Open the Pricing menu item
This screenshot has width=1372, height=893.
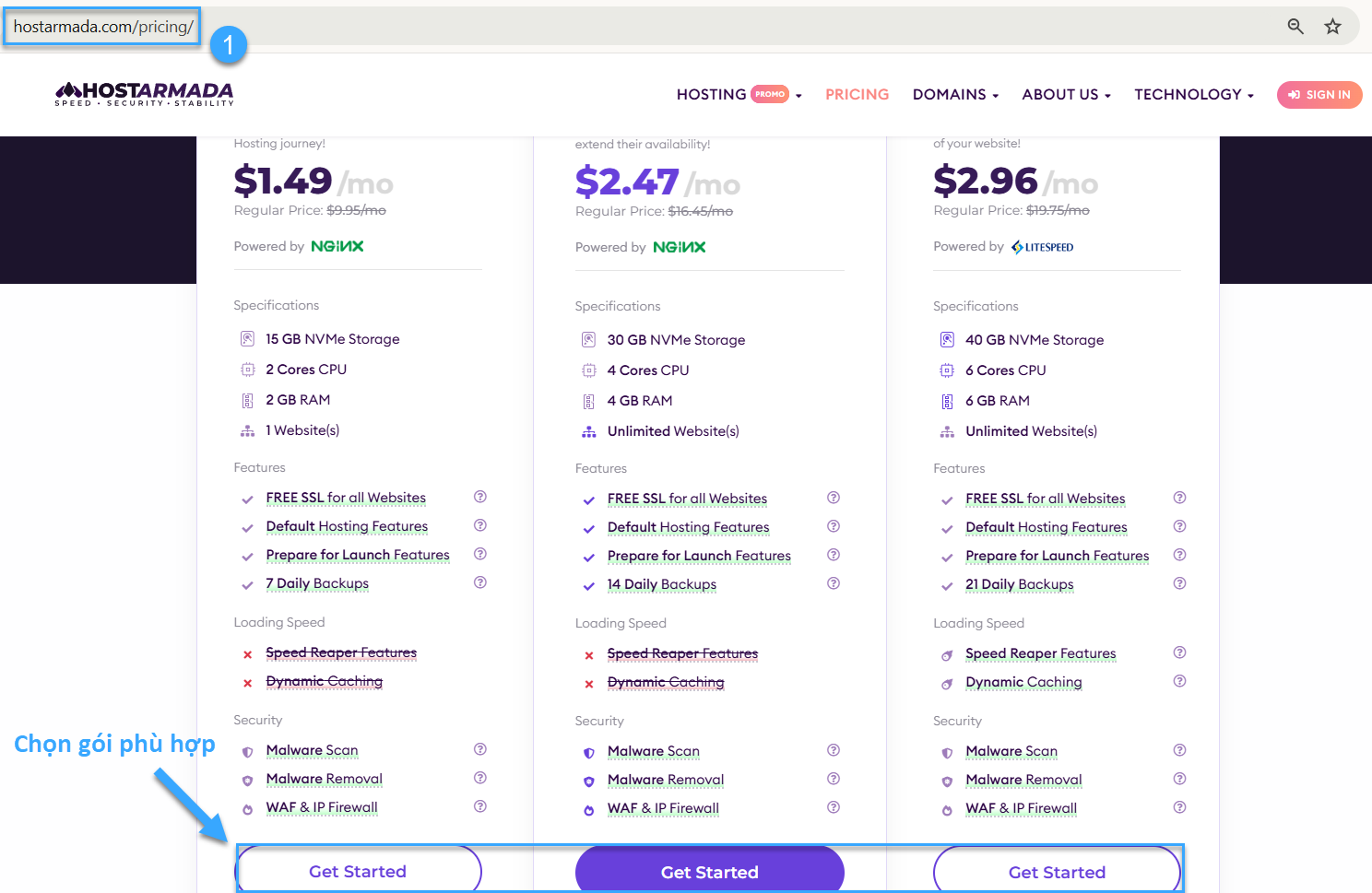[x=857, y=94]
